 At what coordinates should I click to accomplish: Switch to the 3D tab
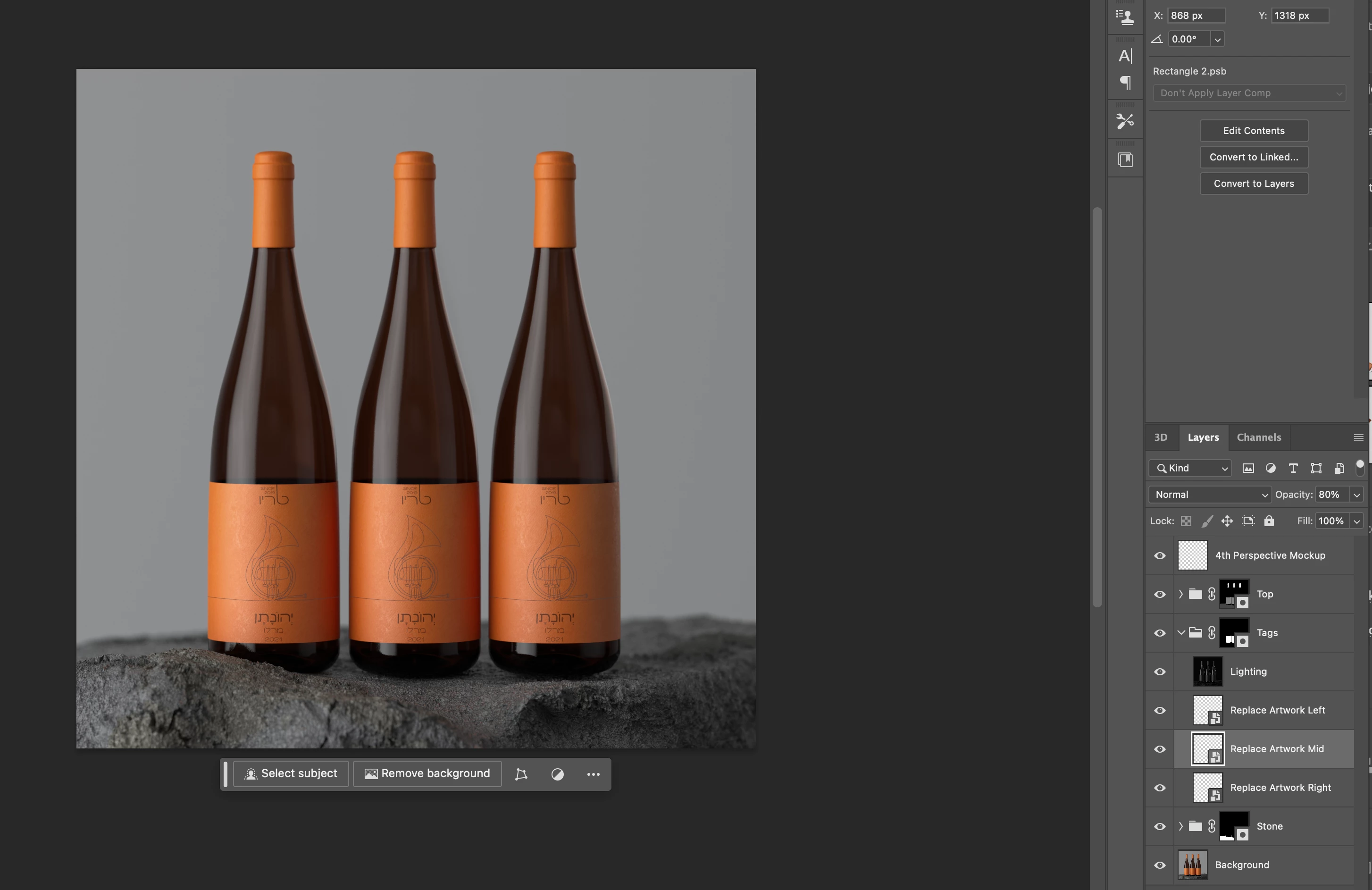pos(1161,437)
